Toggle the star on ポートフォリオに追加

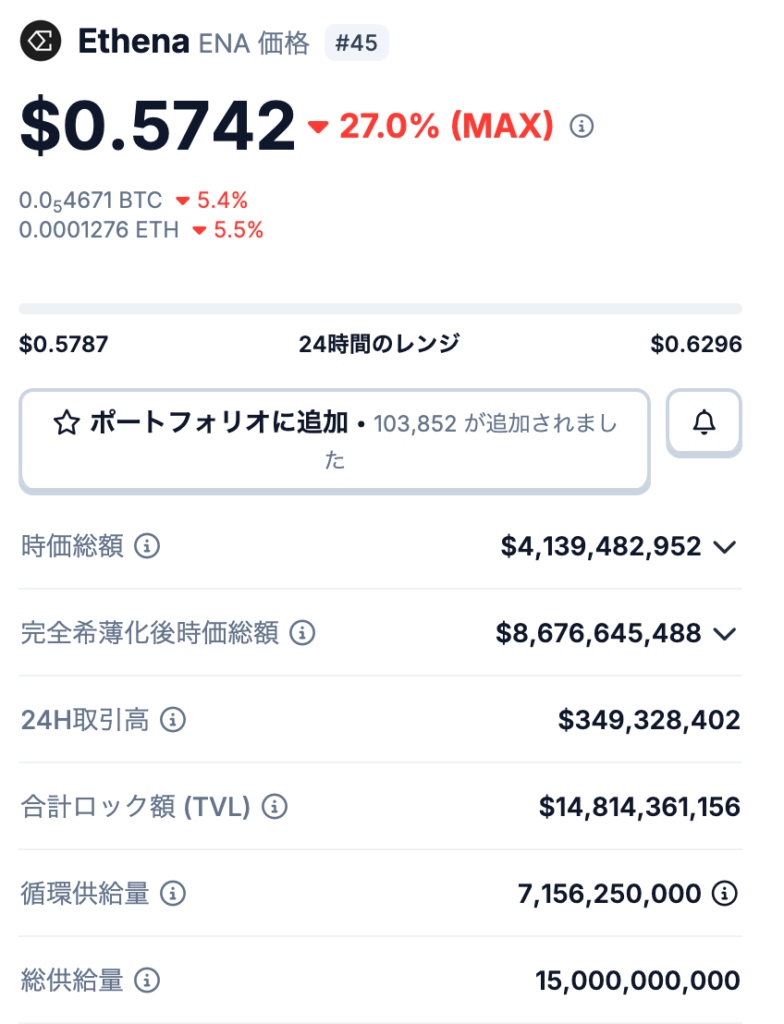(66, 424)
